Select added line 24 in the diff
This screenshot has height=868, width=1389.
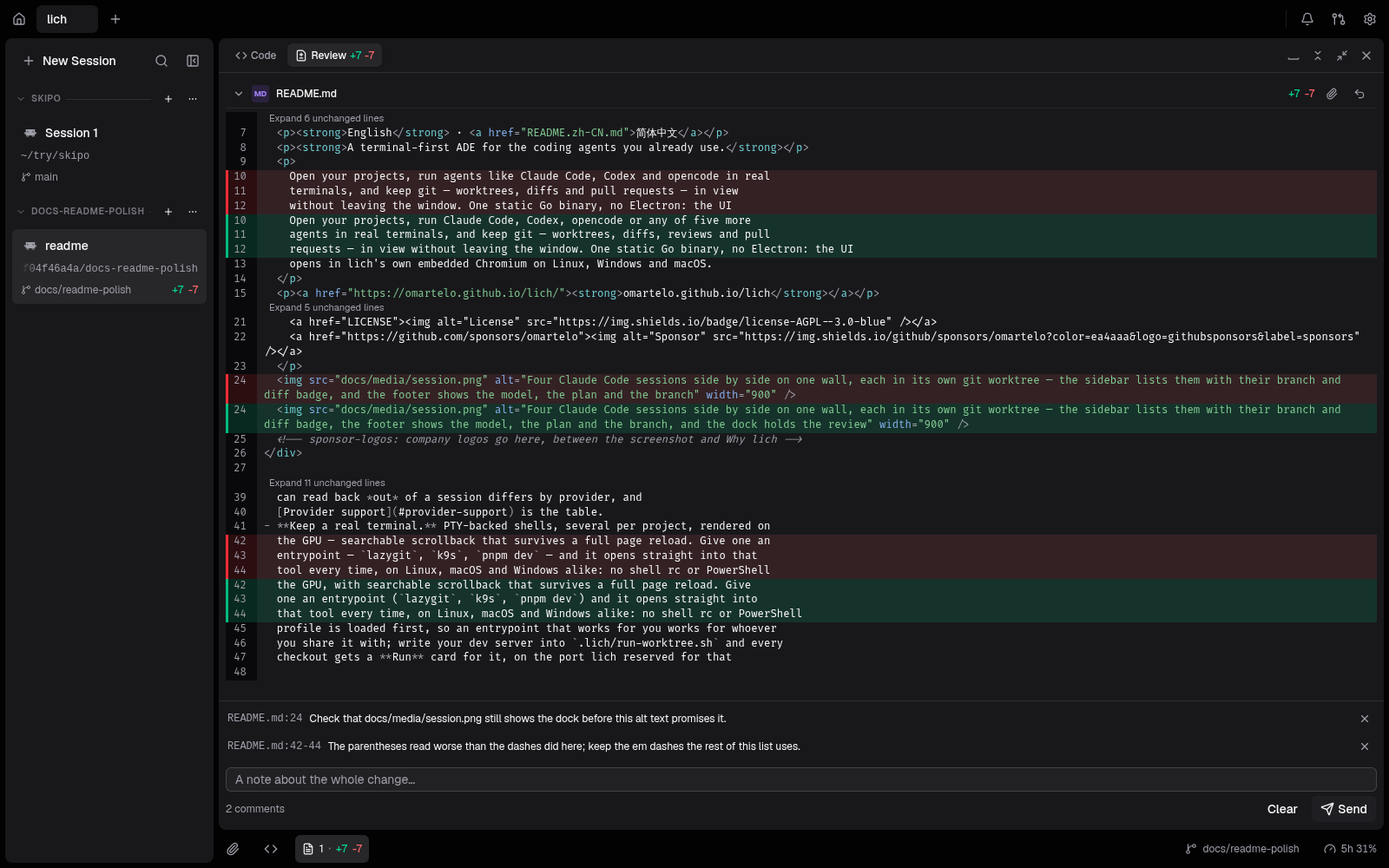[803, 418]
